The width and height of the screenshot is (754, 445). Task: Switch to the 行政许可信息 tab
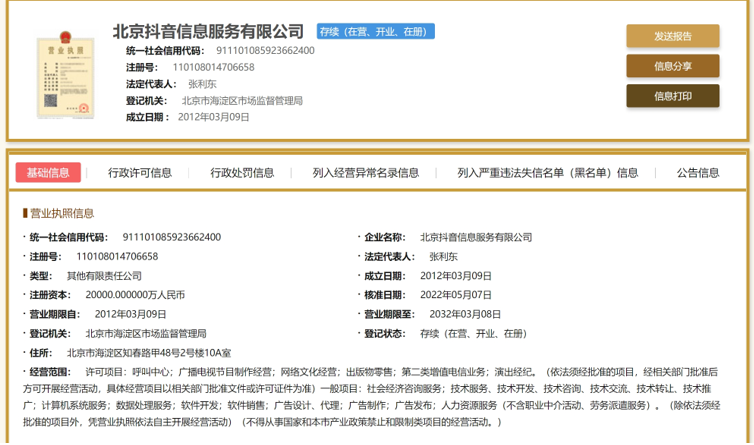click(140, 173)
